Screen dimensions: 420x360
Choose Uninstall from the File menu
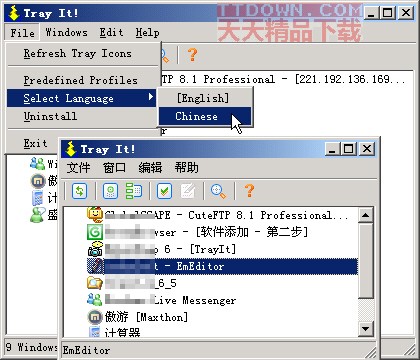click(82, 116)
